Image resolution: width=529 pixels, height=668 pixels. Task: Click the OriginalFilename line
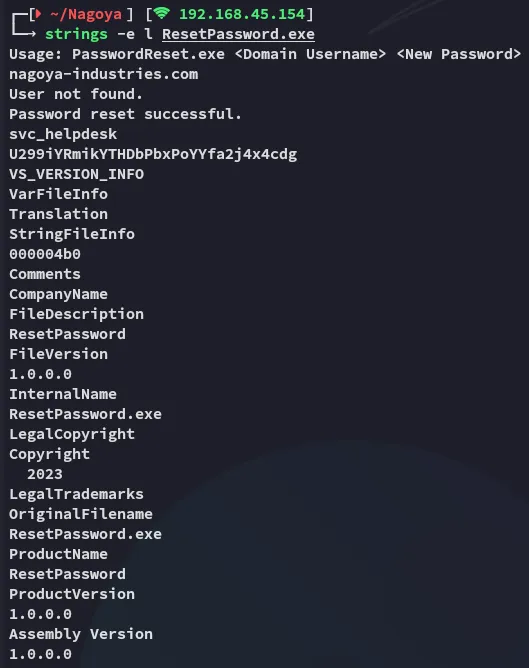(81, 514)
